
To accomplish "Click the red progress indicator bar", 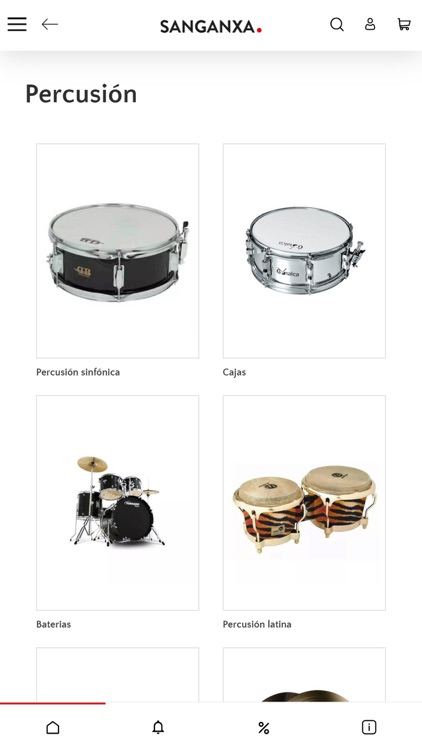I will tap(53, 703).
